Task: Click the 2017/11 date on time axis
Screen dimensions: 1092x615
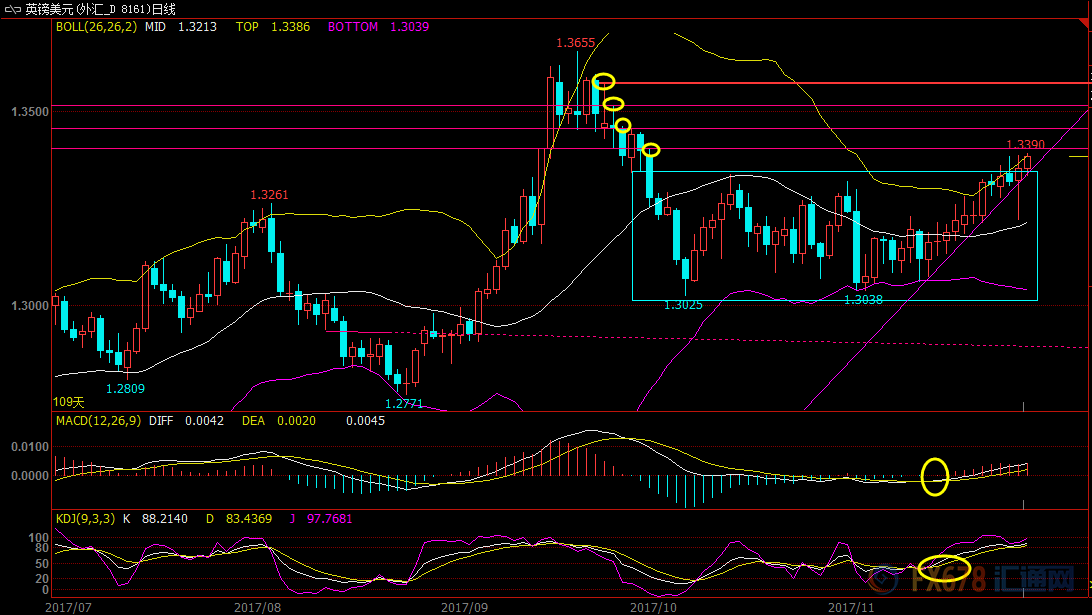Action: click(x=849, y=606)
